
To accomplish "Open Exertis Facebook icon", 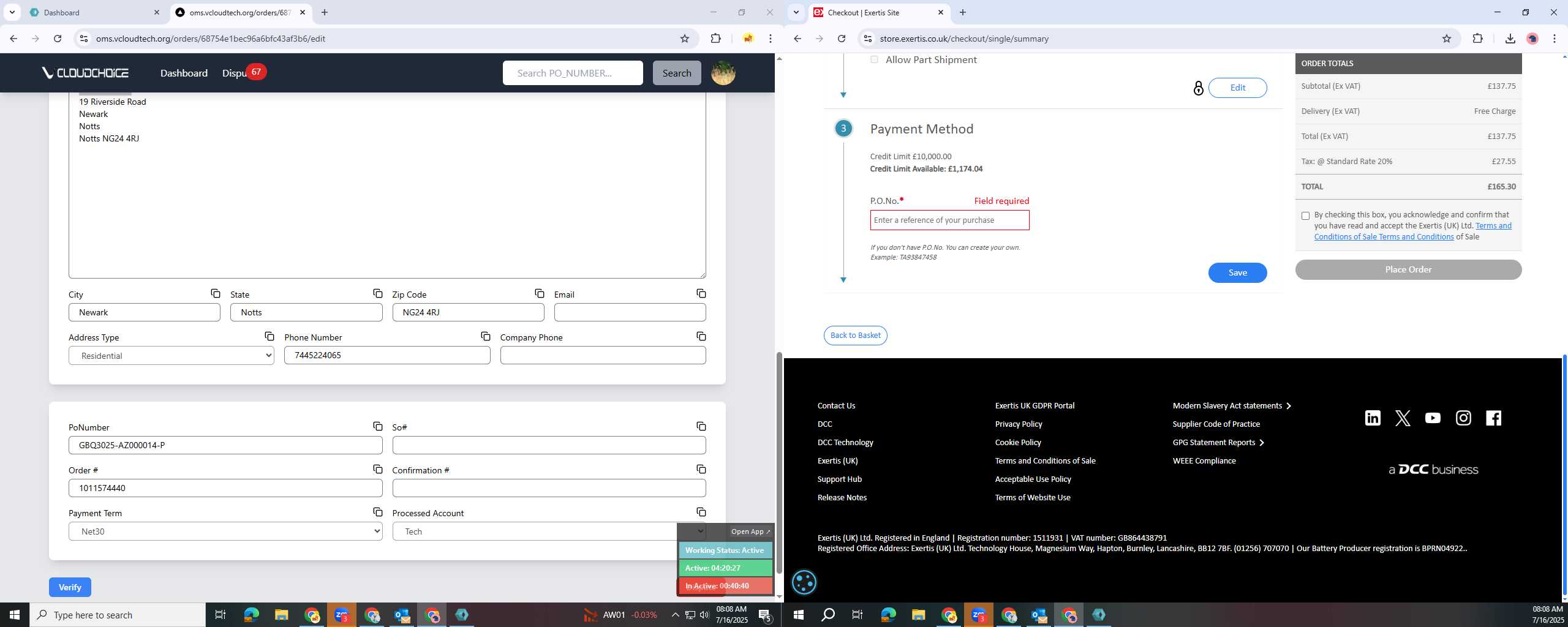I will (x=1493, y=418).
